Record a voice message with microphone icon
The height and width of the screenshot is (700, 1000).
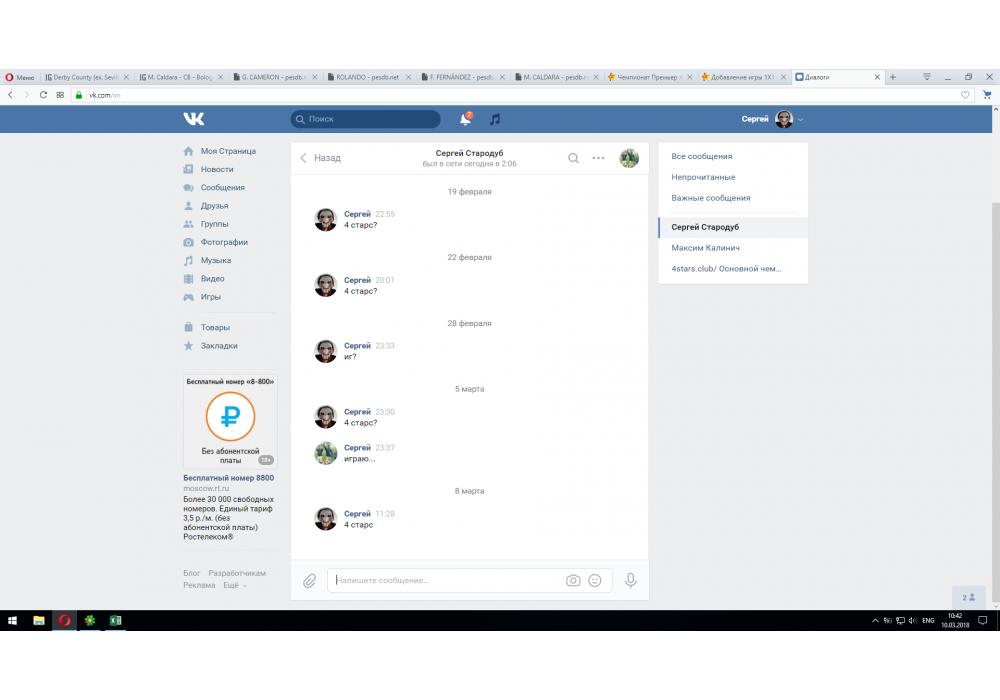tap(631, 580)
